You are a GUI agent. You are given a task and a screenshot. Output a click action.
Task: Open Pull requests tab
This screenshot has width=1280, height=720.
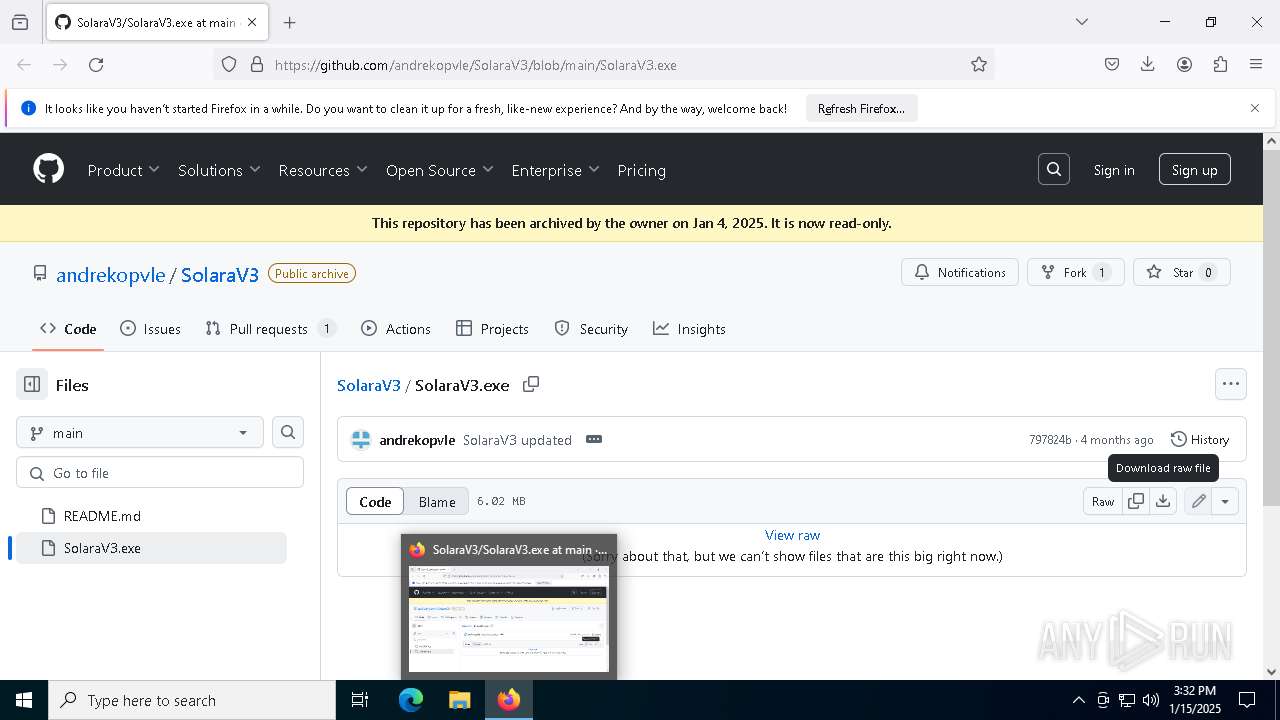click(270, 328)
